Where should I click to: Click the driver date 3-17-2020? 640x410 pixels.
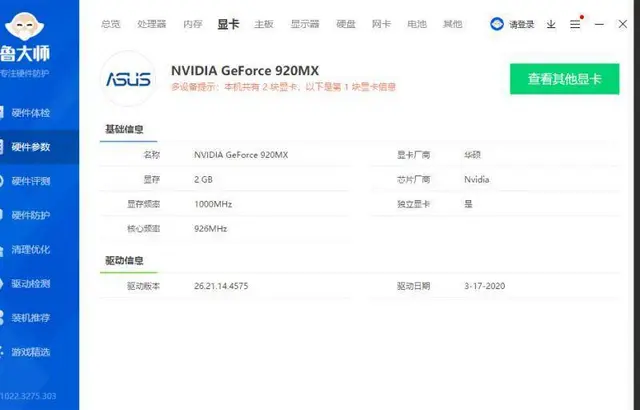coord(484,286)
